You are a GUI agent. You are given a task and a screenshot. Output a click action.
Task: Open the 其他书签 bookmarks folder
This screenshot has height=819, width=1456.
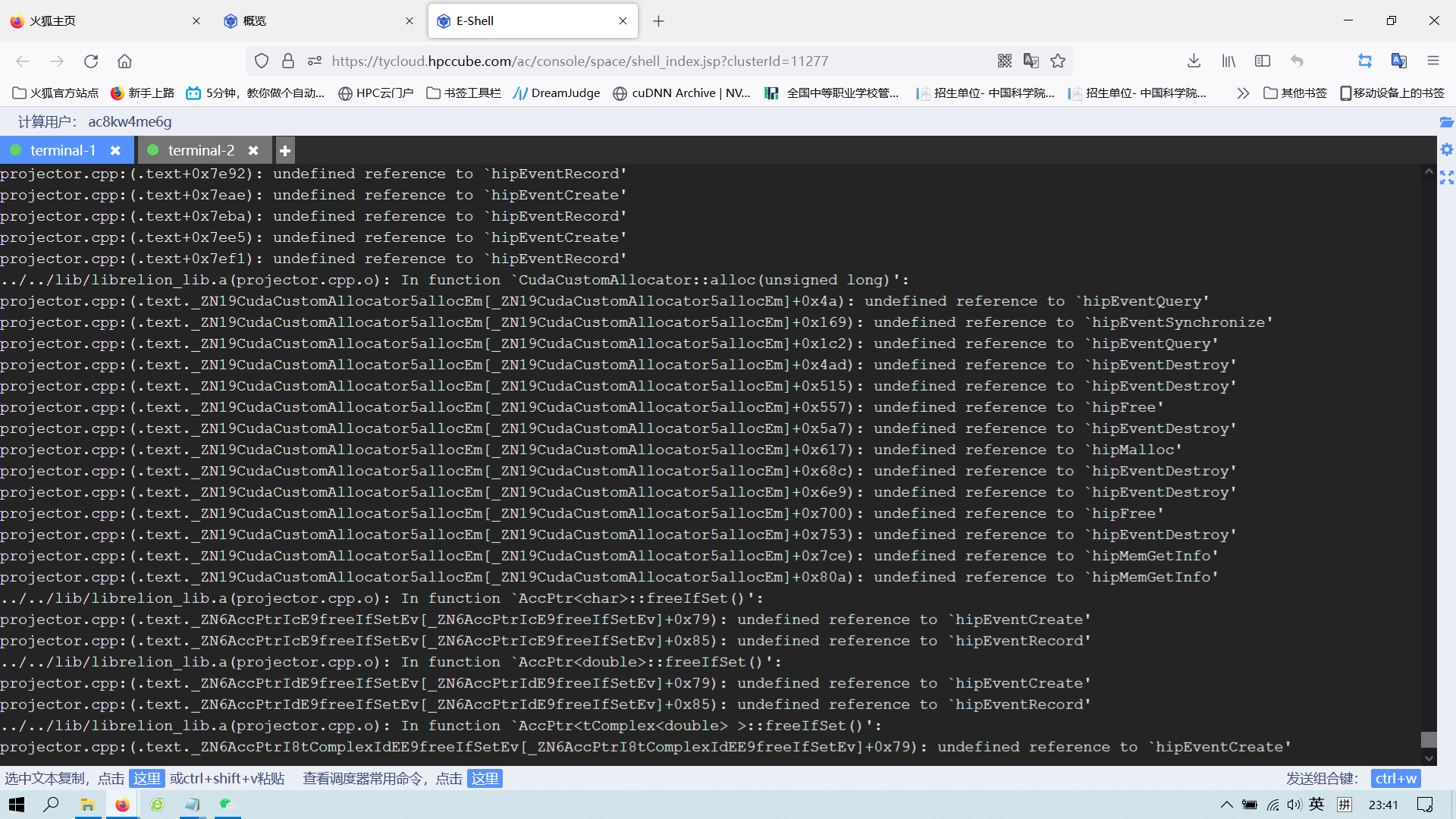[x=1295, y=93]
